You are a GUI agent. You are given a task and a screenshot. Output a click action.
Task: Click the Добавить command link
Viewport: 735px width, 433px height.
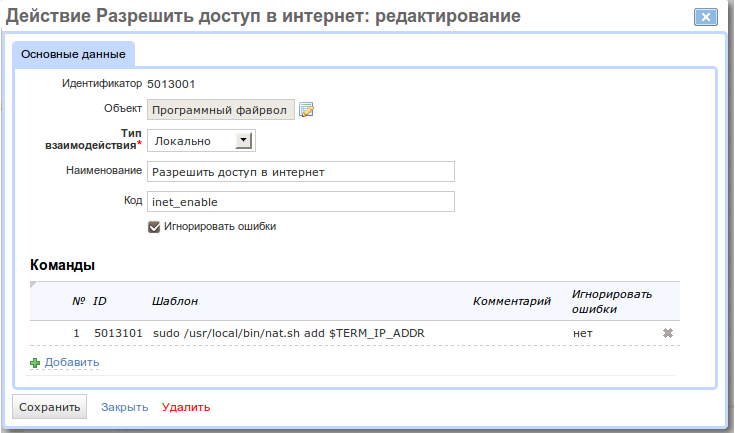click(72, 362)
